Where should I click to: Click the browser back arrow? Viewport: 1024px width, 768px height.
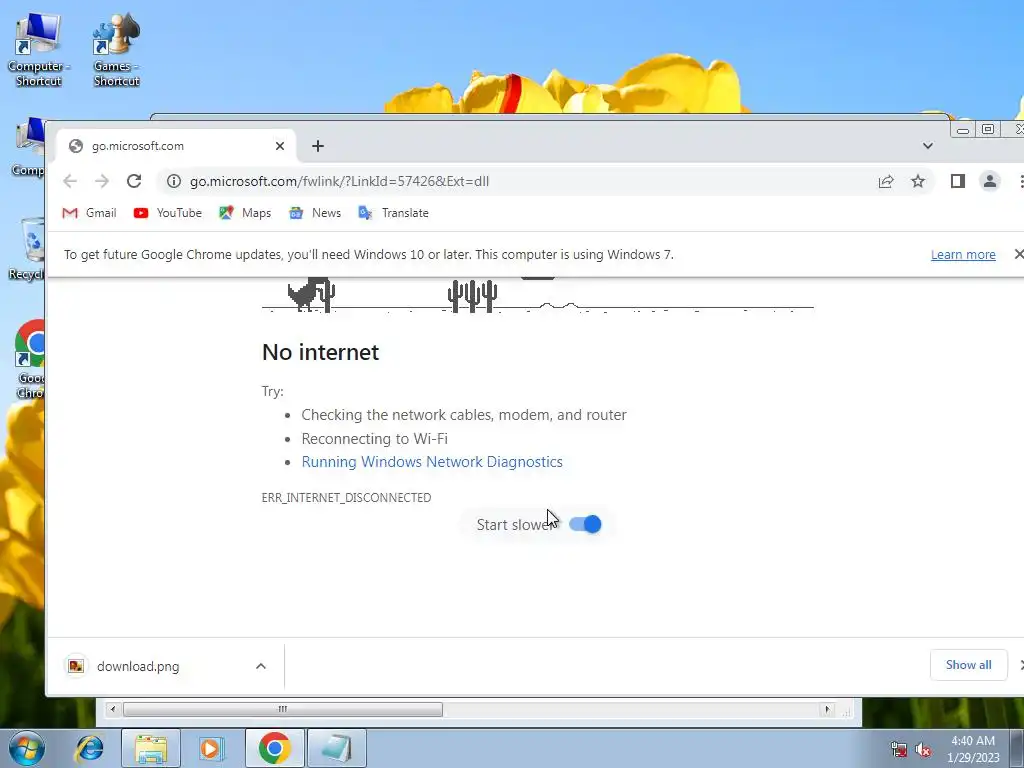(x=70, y=181)
